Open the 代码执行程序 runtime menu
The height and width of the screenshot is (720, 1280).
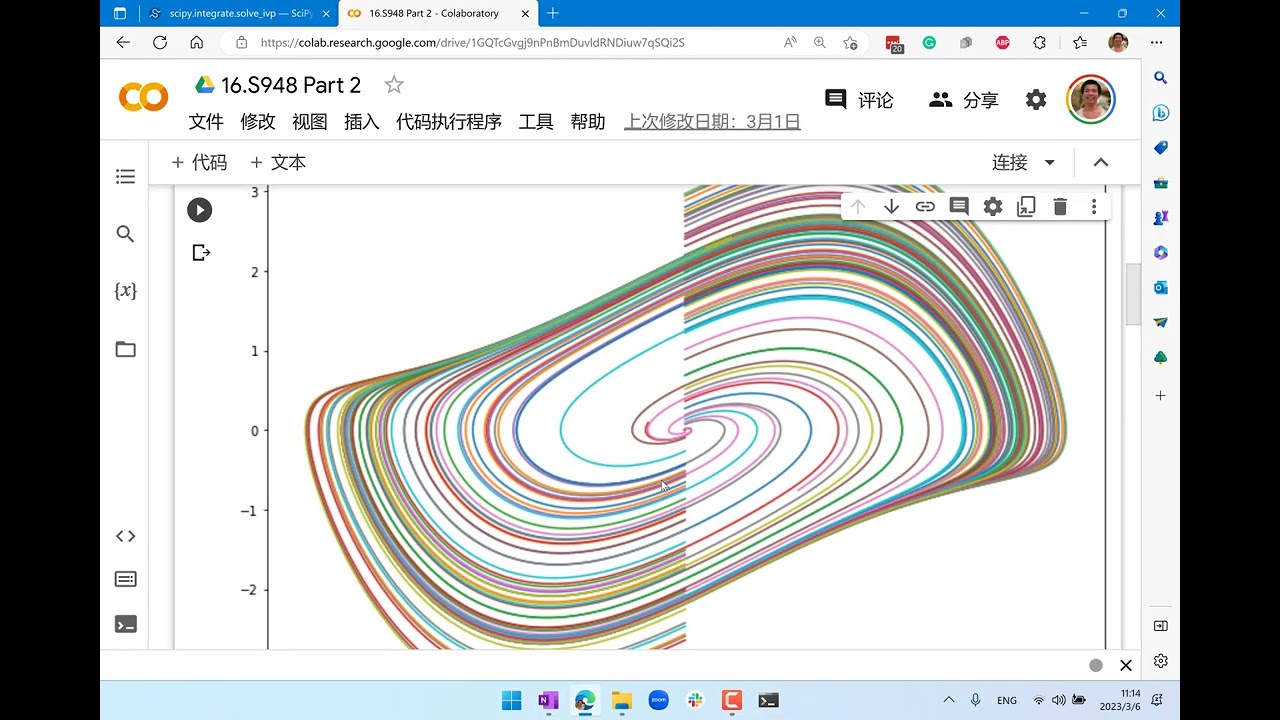[449, 122]
